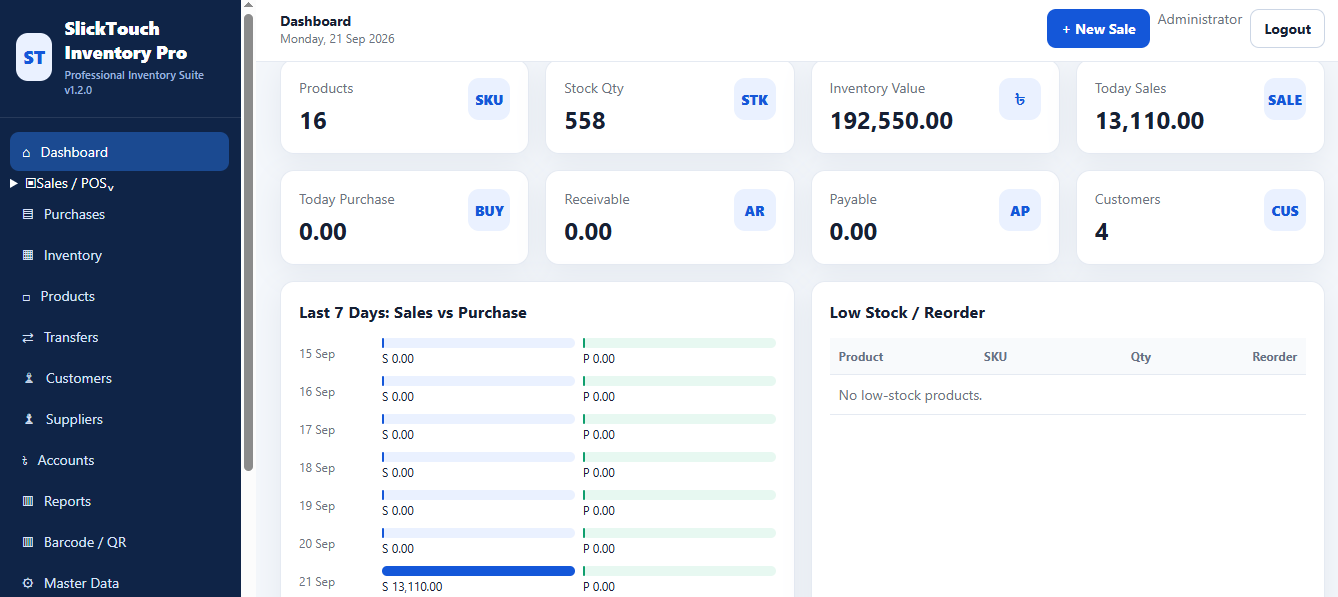The height and width of the screenshot is (597, 1338).
Task: Click the Barcode / QR icon in sidebar
Action: (x=28, y=543)
